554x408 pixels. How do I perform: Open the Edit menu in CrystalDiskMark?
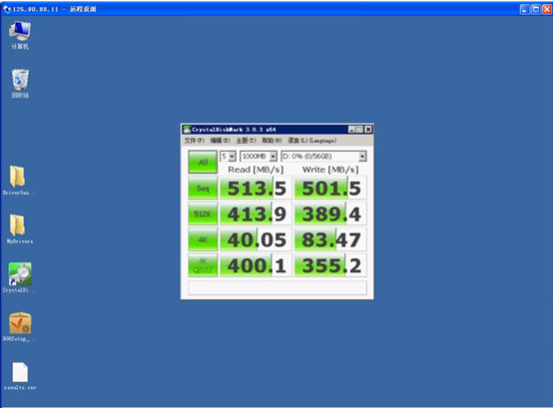pyautogui.click(x=220, y=141)
